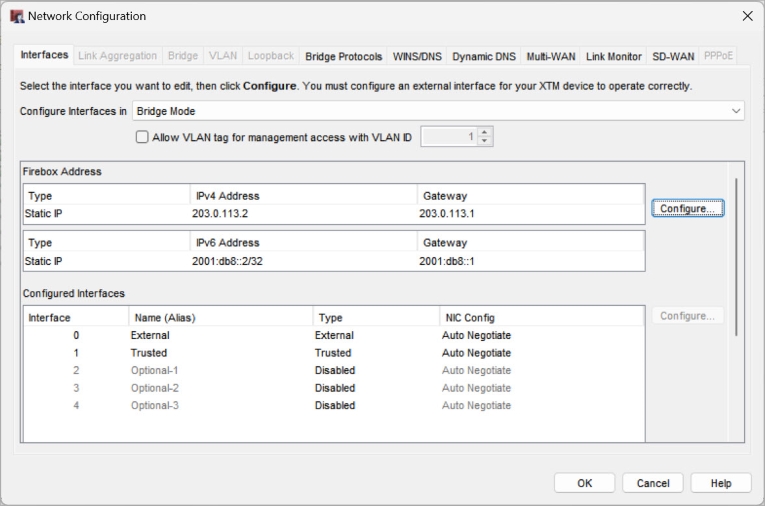Select the Optional-1 interface row

coord(330,370)
